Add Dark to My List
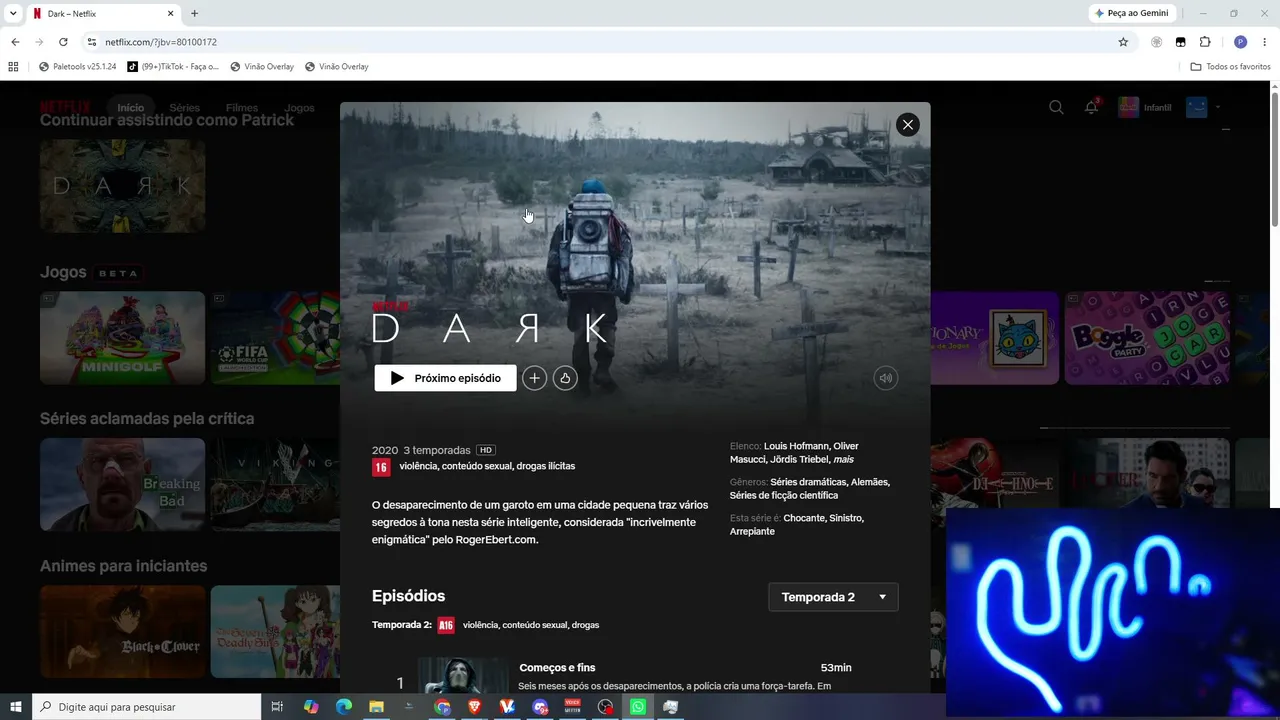This screenshot has width=1280, height=720. coord(535,378)
